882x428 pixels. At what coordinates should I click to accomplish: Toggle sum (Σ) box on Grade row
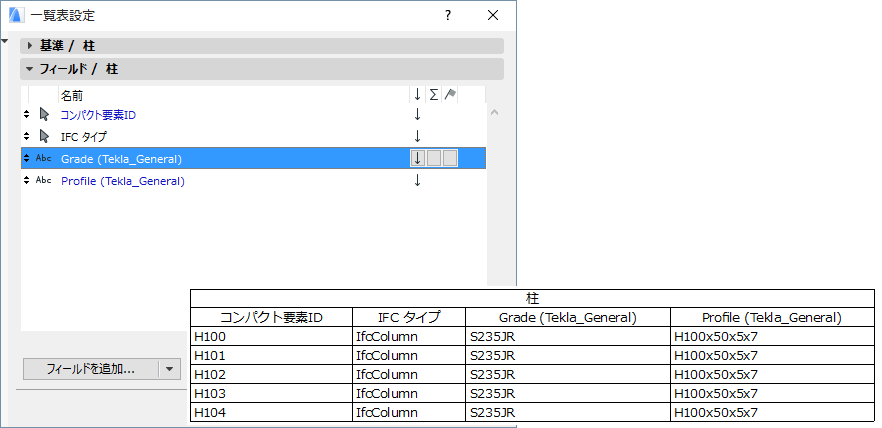[434, 158]
